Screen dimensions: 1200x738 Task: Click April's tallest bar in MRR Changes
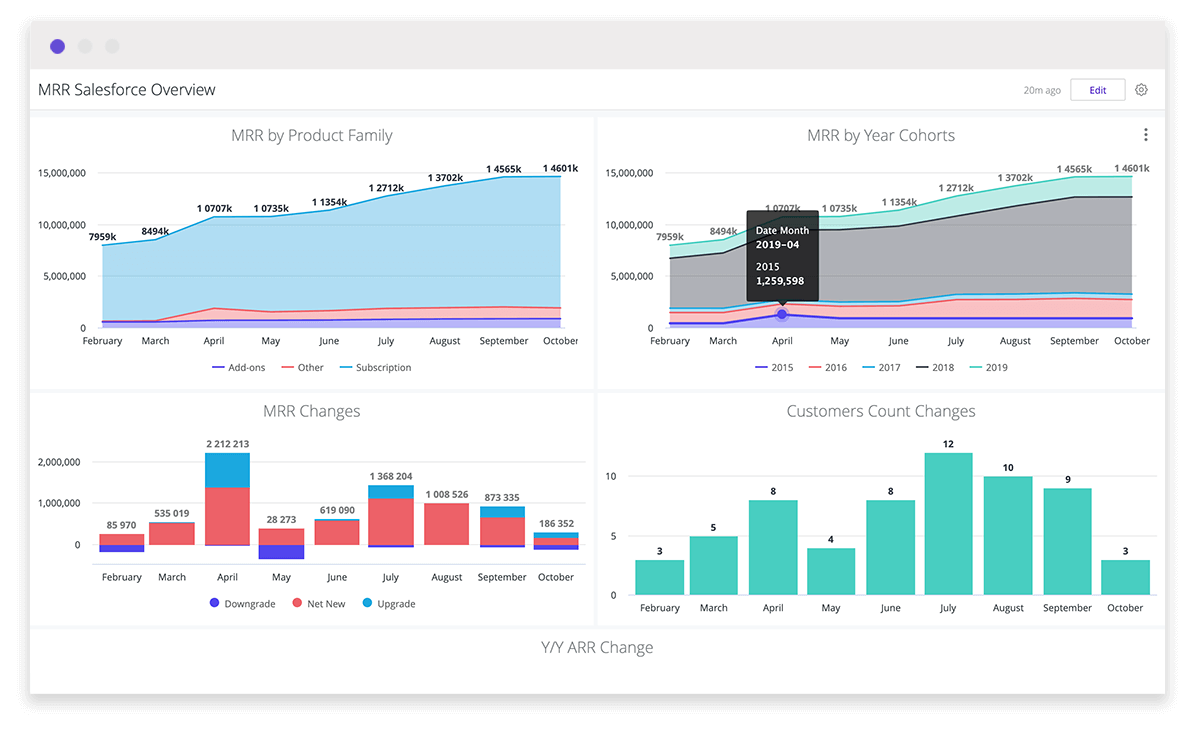click(x=227, y=500)
